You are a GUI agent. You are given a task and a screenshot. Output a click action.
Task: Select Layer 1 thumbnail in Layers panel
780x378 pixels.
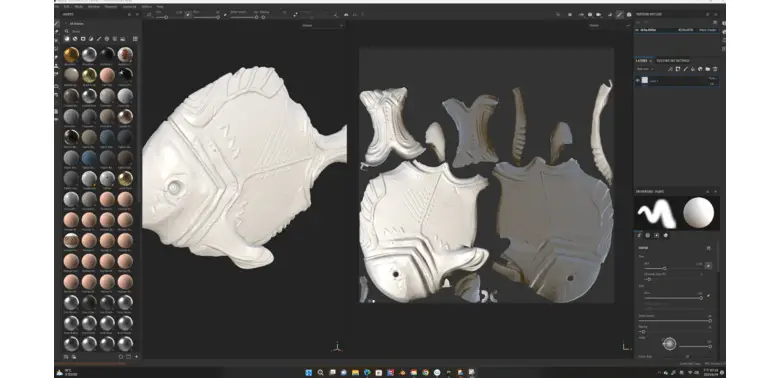click(x=645, y=80)
